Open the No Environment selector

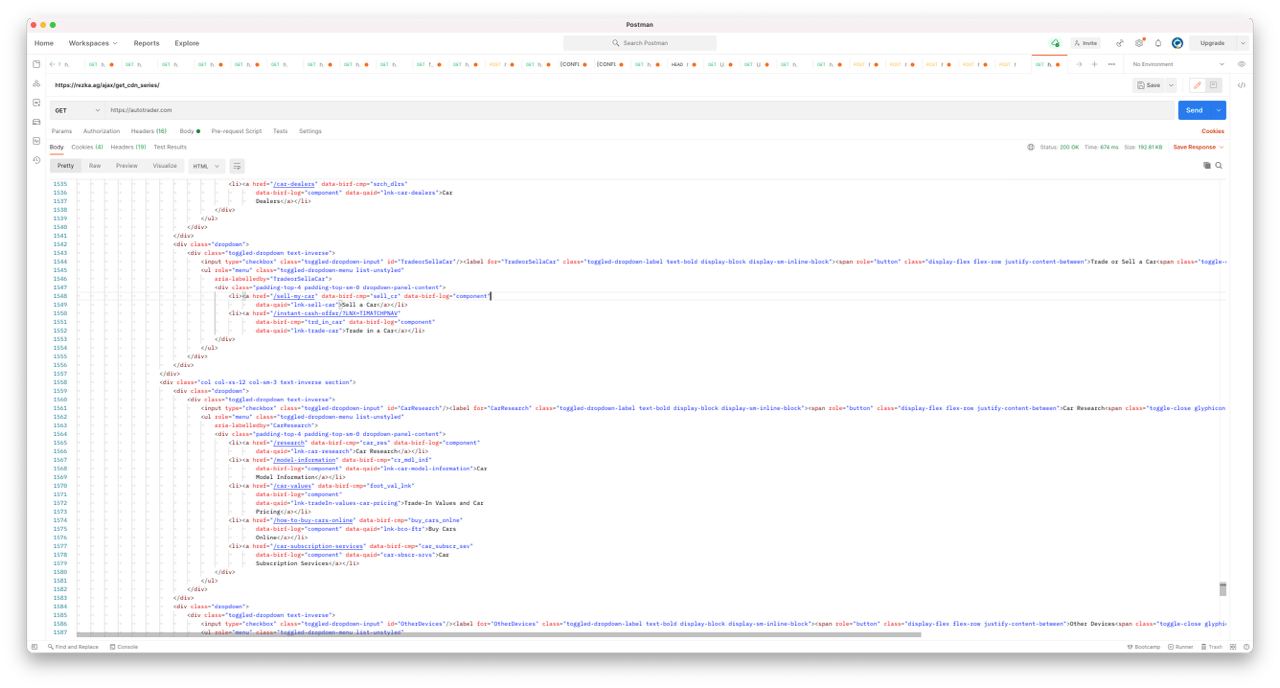coord(1178,64)
